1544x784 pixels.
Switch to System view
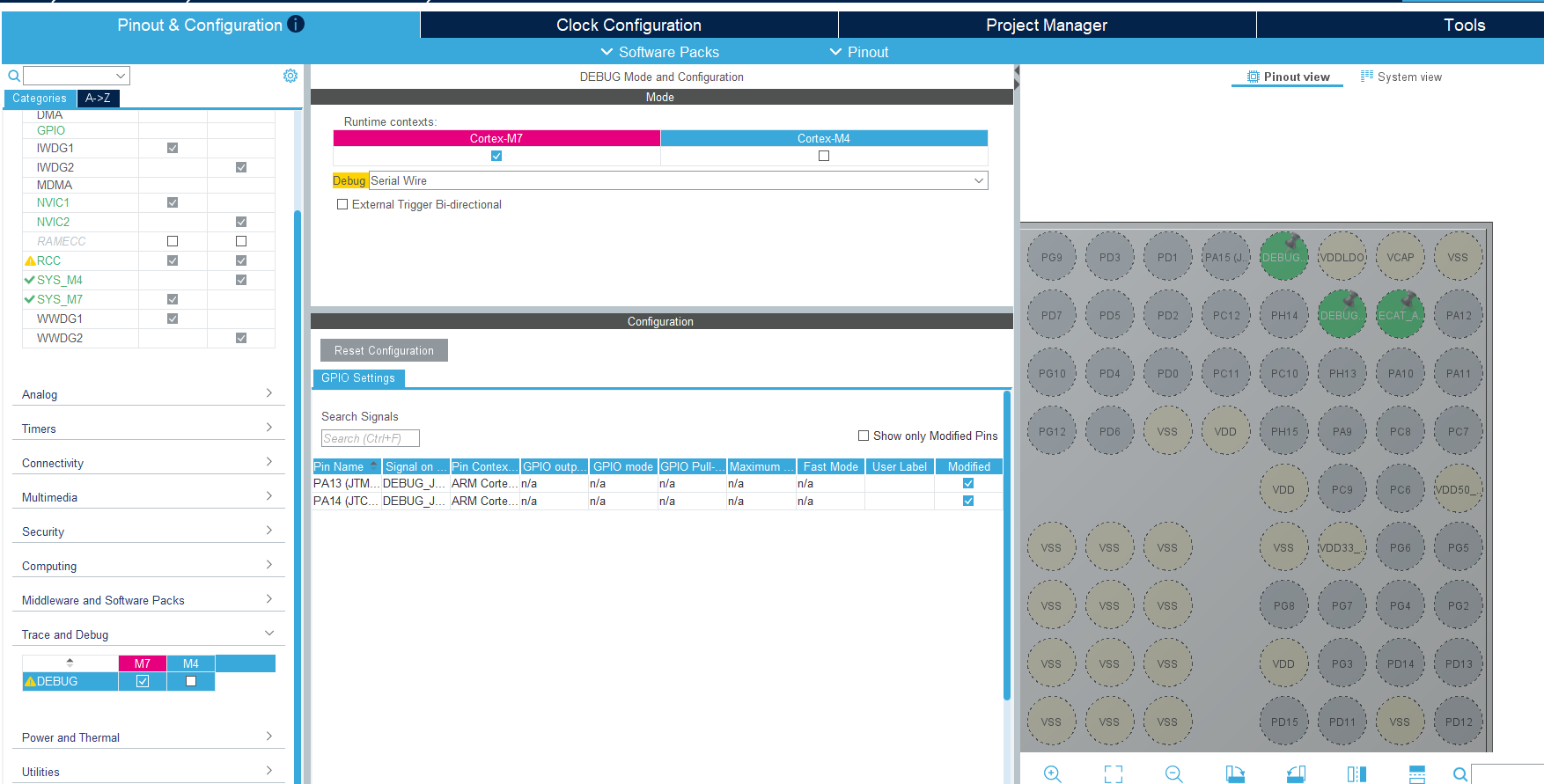(x=1401, y=77)
